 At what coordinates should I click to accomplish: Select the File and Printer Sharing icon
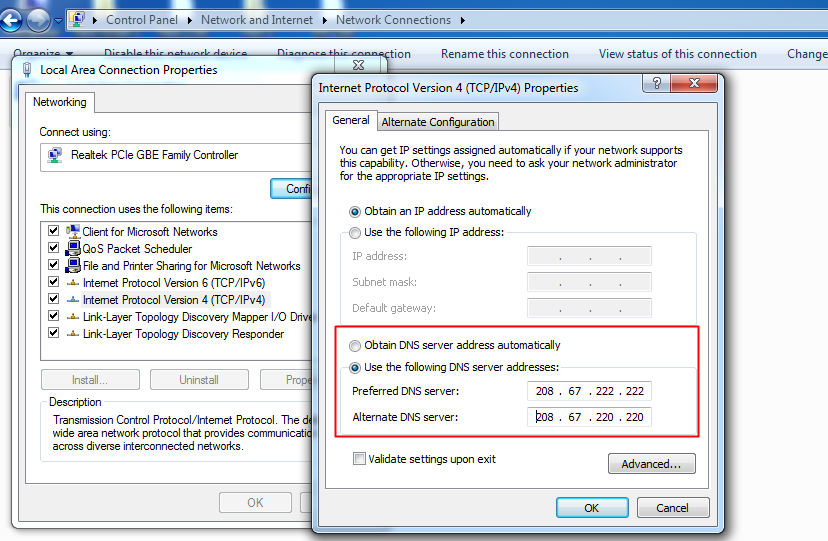73,266
